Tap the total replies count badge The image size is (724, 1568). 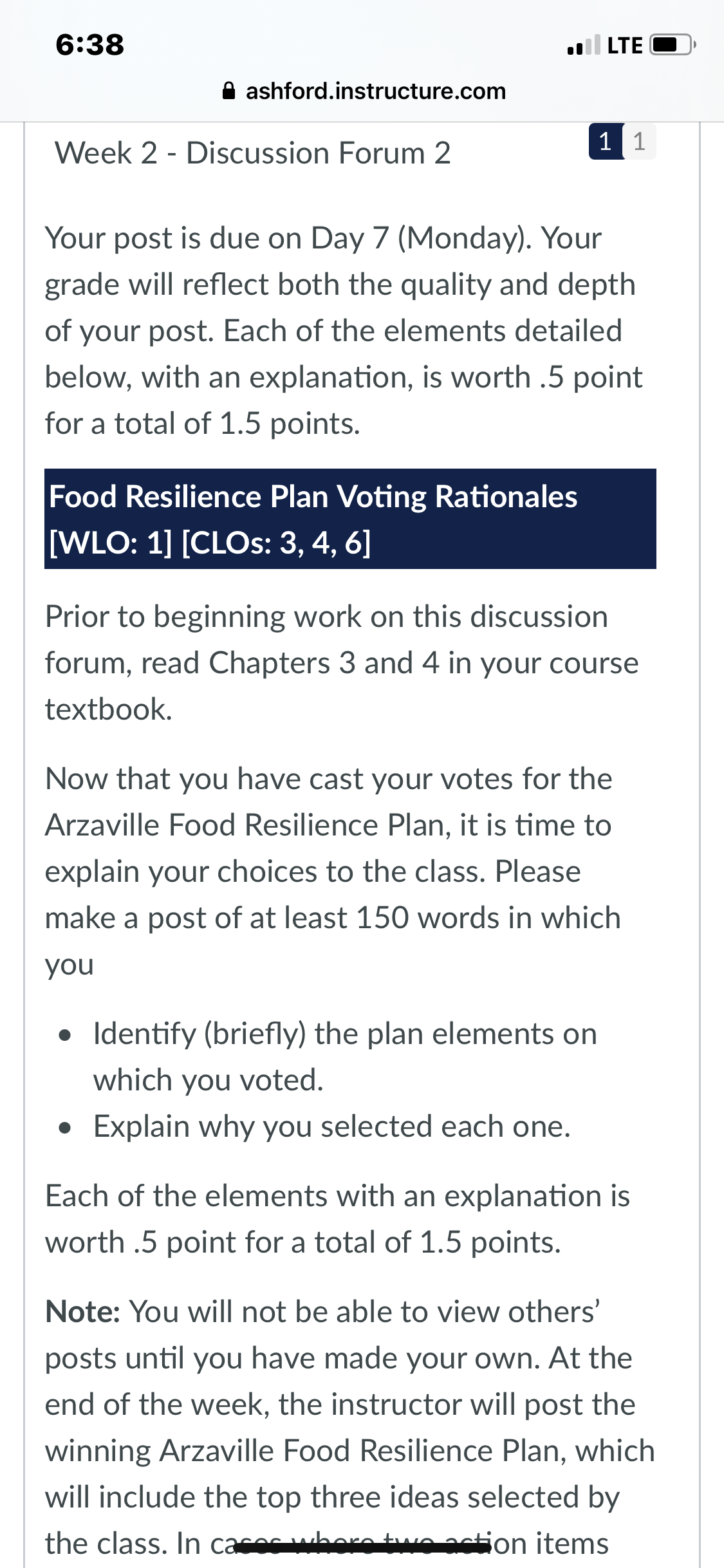(x=639, y=141)
